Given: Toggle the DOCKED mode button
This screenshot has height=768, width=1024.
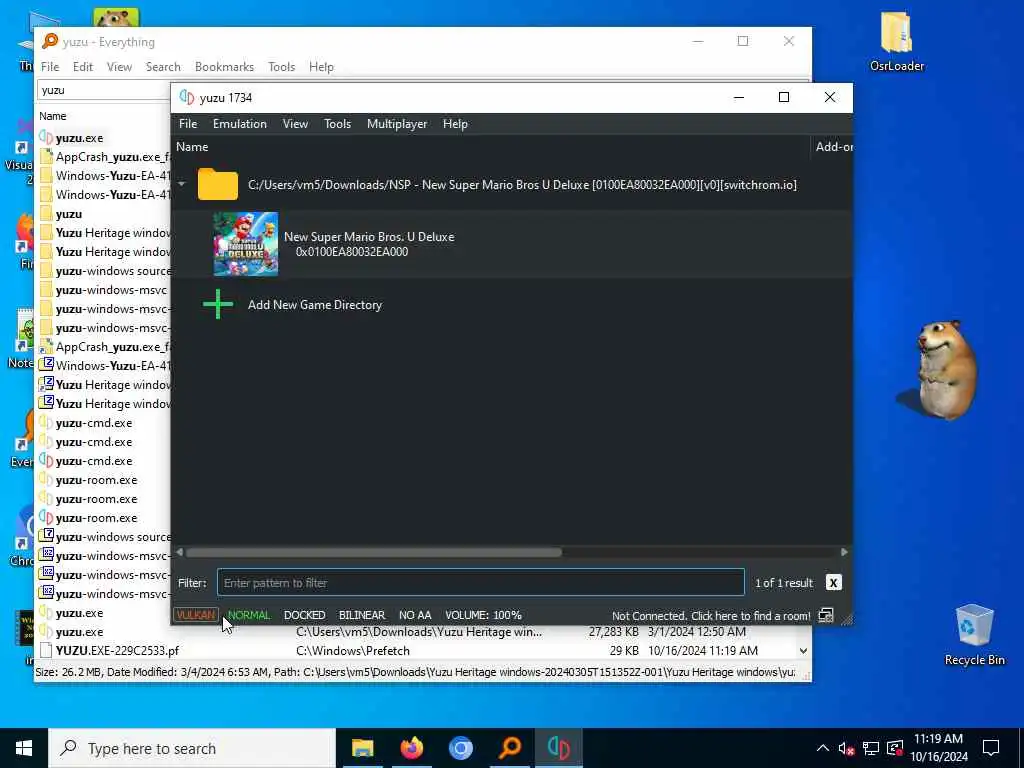Looking at the screenshot, I should coord(304,615).
